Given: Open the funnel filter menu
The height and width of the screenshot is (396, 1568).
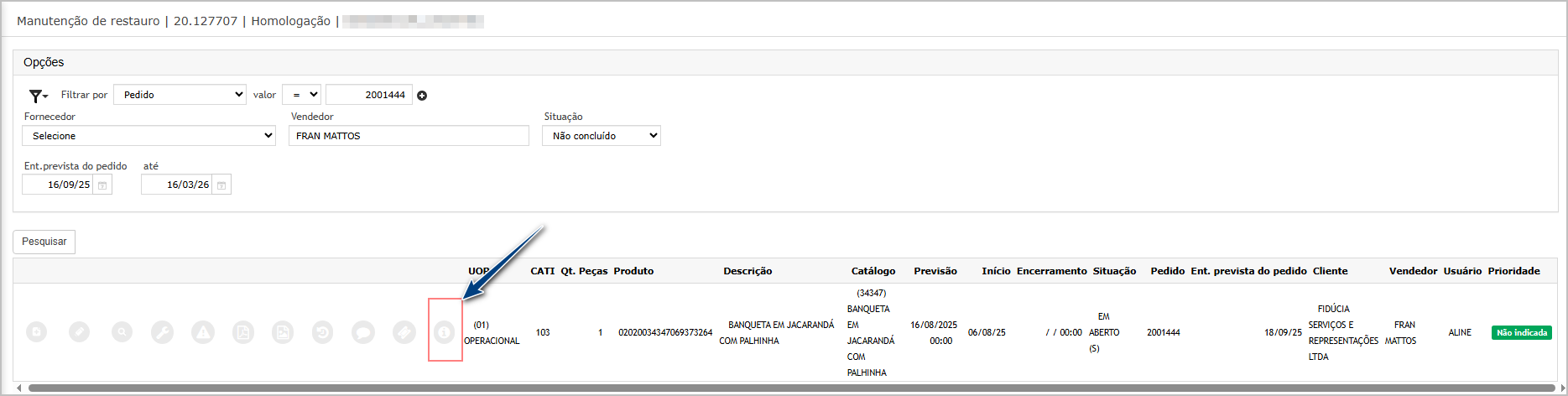Looking at the screenshot, I should pos(38,96).
